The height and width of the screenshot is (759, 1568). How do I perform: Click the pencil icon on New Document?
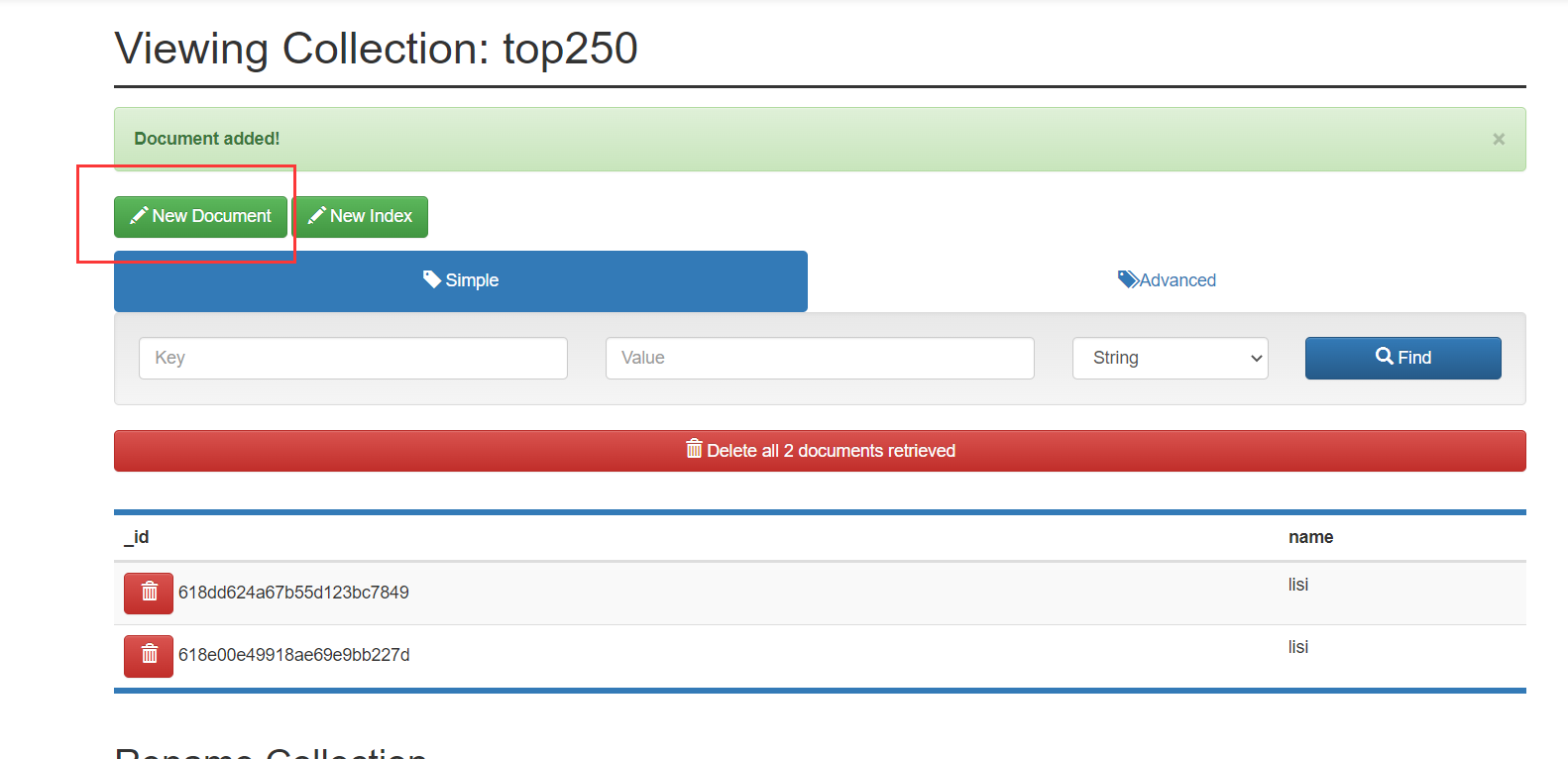pos(139,216)
